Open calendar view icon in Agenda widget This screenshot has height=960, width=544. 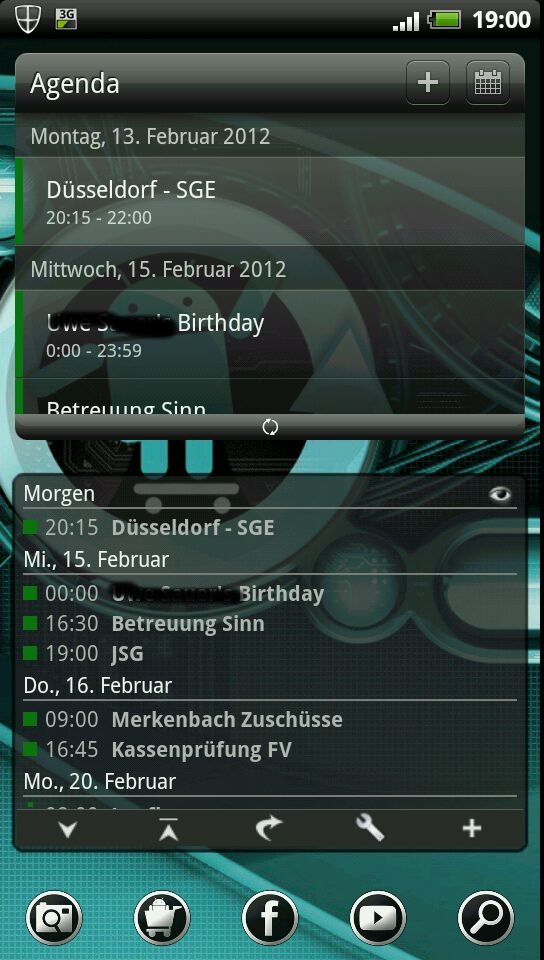tap(488, 83)
